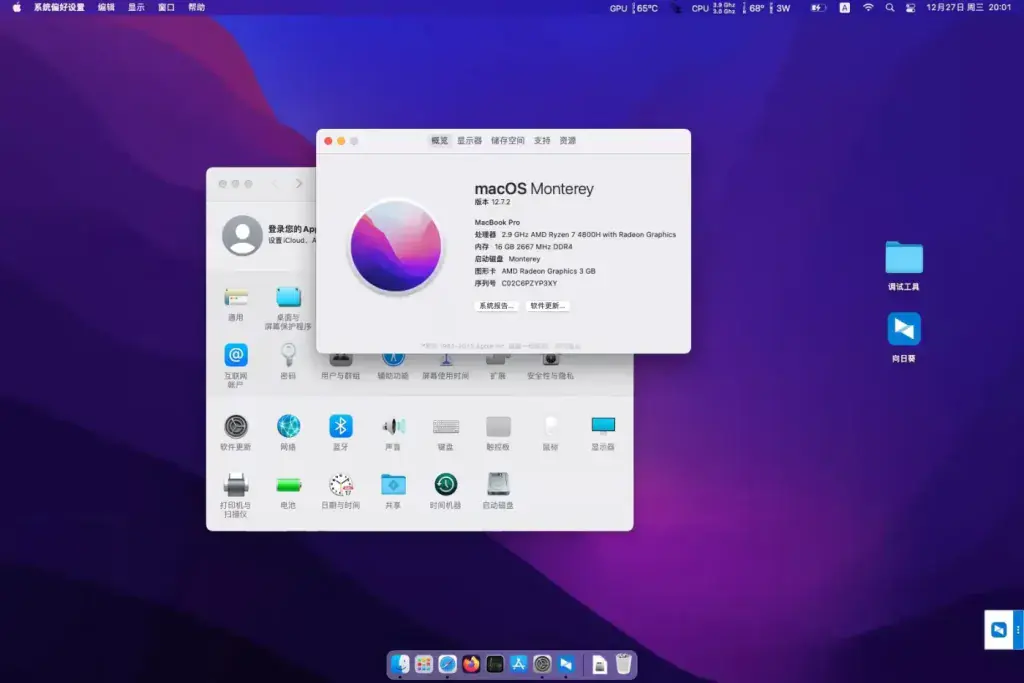The height and width of the screenshot is (683, 1024).
Task: Open 桌面与屏幕保护程序 preference pane
Action: pos(288,308)
